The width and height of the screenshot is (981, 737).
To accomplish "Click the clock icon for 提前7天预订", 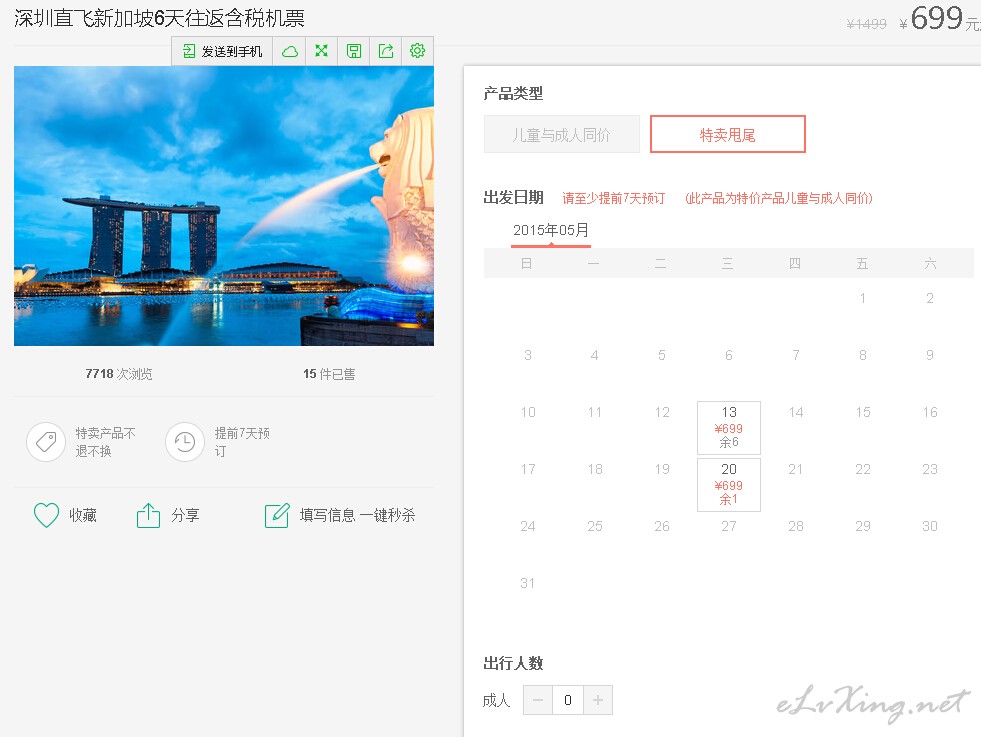I will click(x=185, y=442).
